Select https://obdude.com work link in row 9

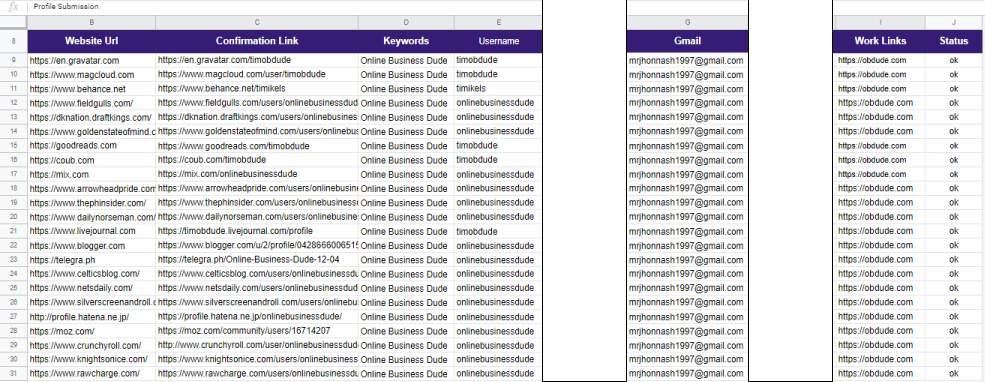[879, 60]
